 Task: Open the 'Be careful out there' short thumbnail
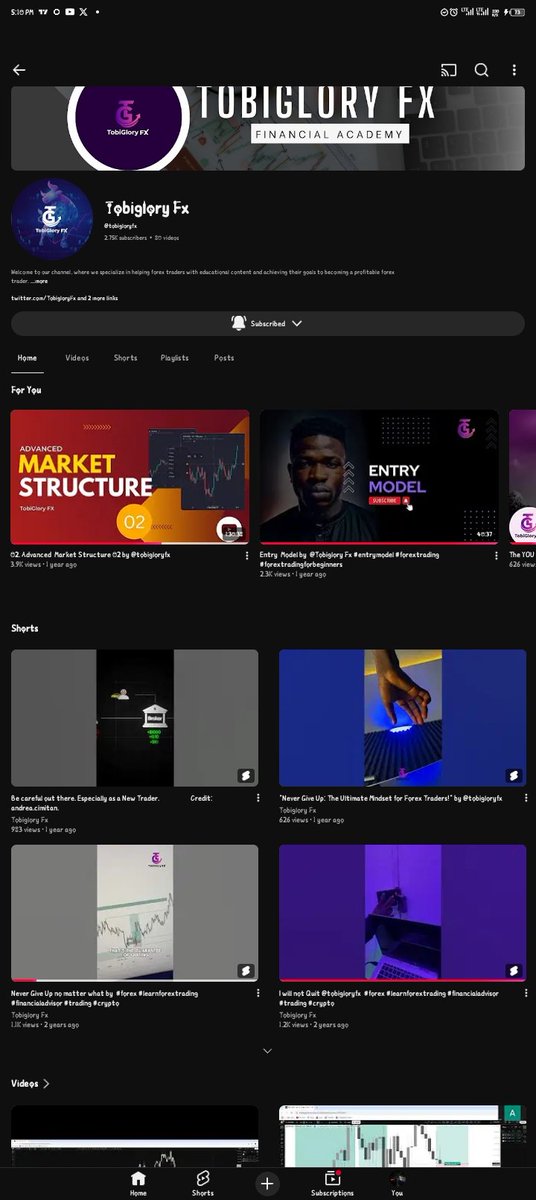[x=134, y=718]
